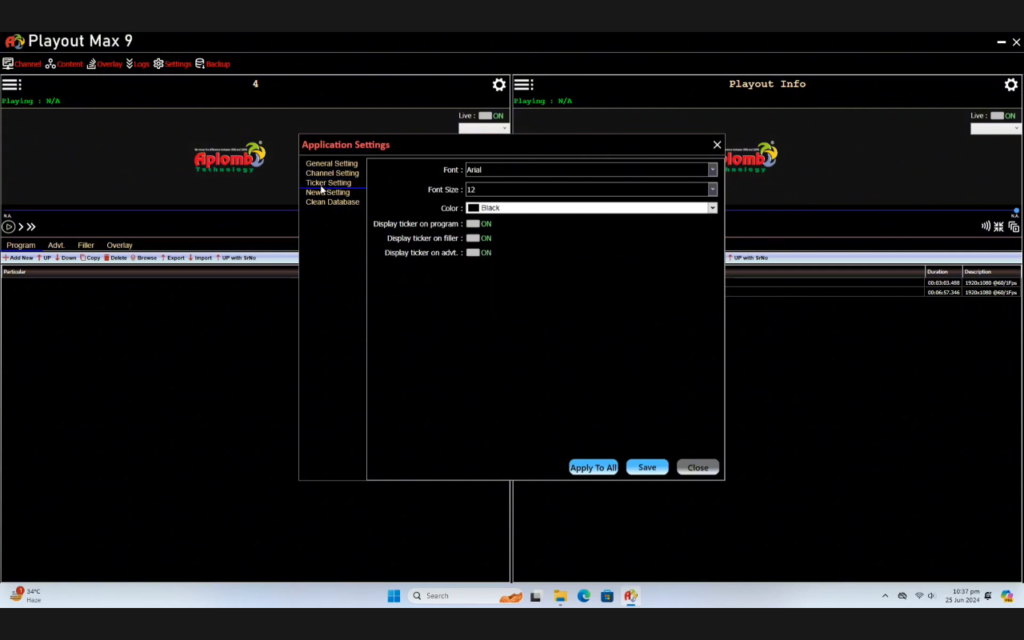This screenshot has width=1024, height=640.
Task: Click the shrink arrows icon in Playout Info
Action: click(999, 227)
